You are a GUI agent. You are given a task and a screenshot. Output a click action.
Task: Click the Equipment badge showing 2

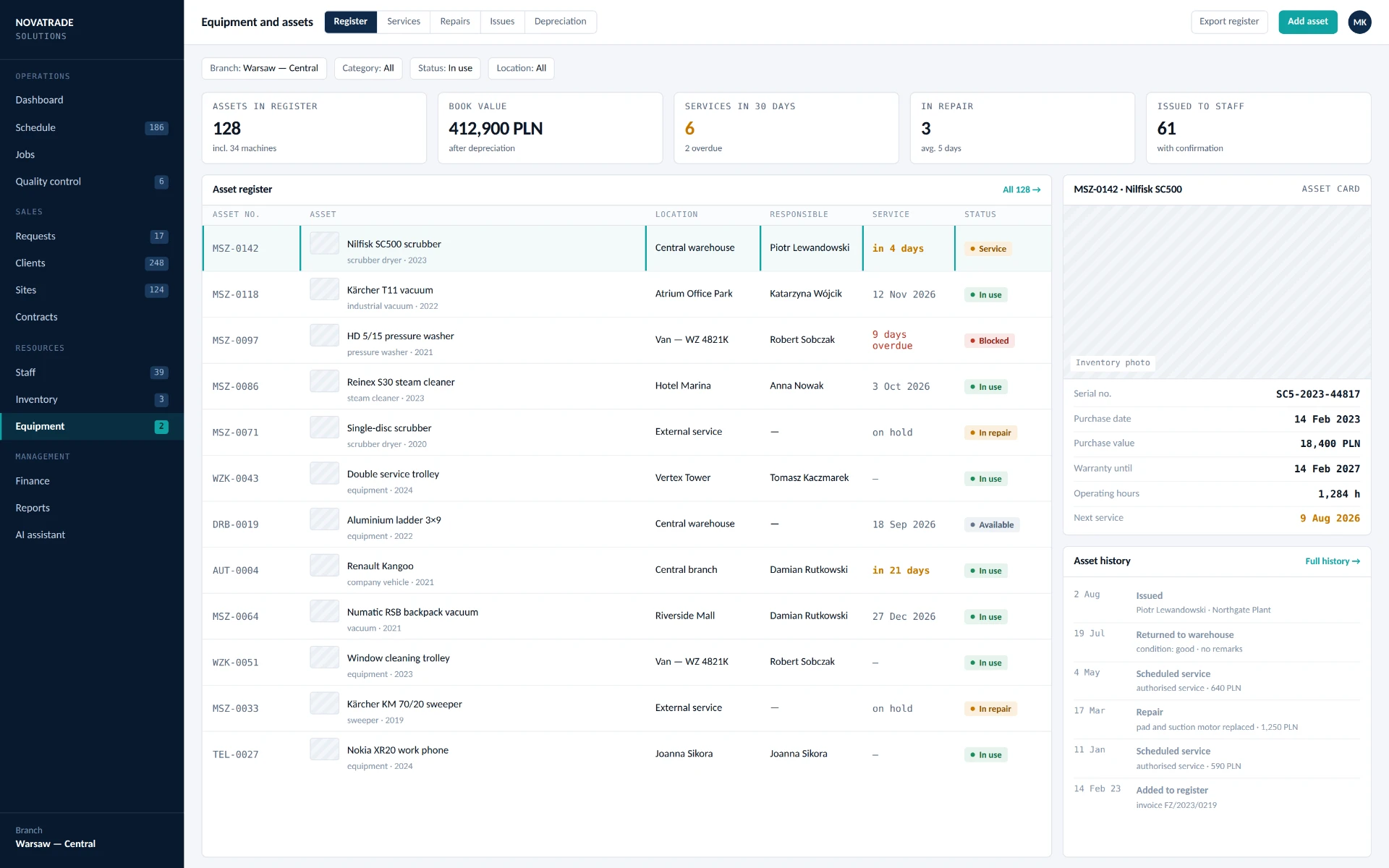[x=161, y=427]
